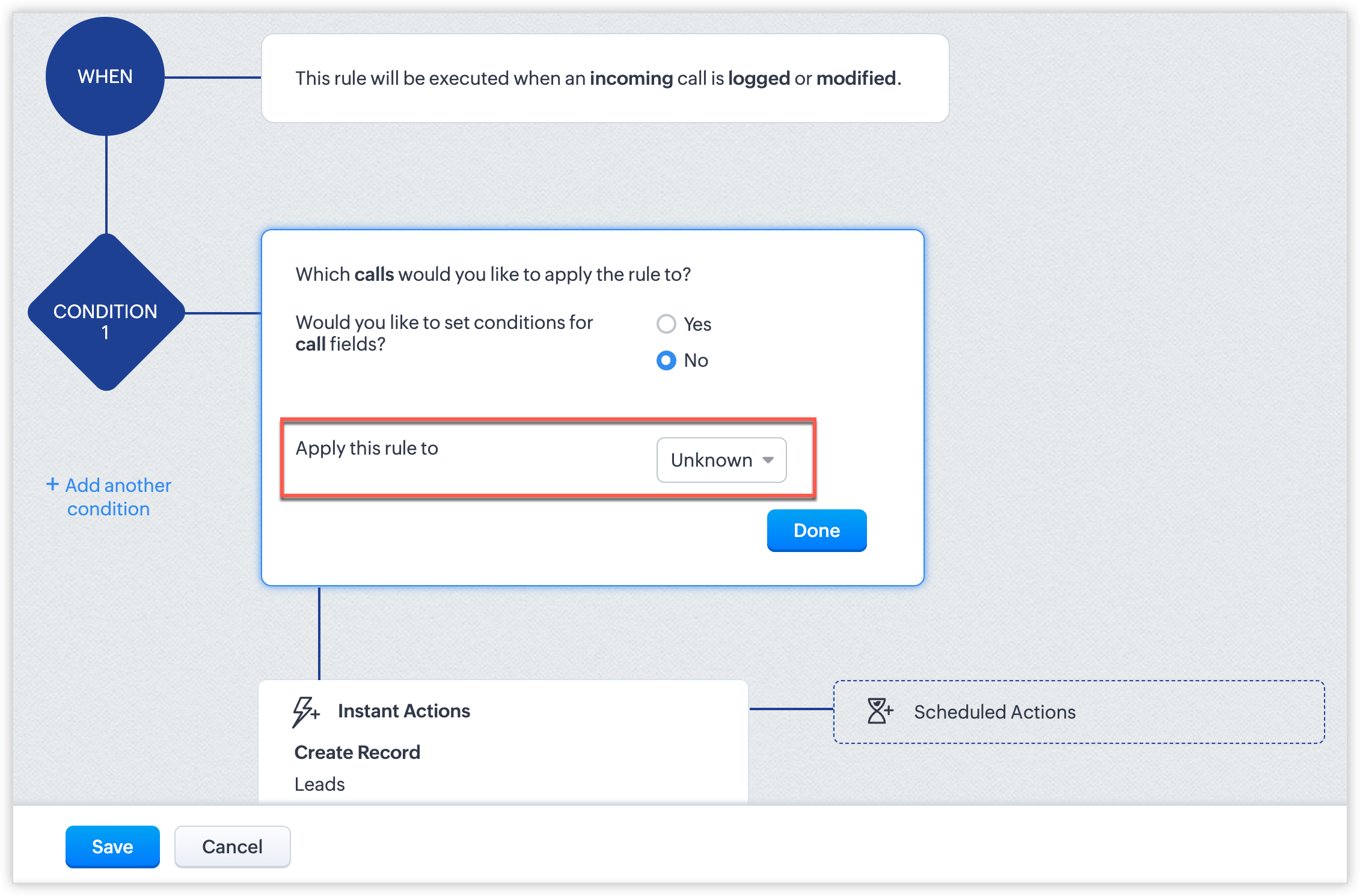Click the rule execution description box
This screenshot has width=1360, height=896.
(604, 78)
